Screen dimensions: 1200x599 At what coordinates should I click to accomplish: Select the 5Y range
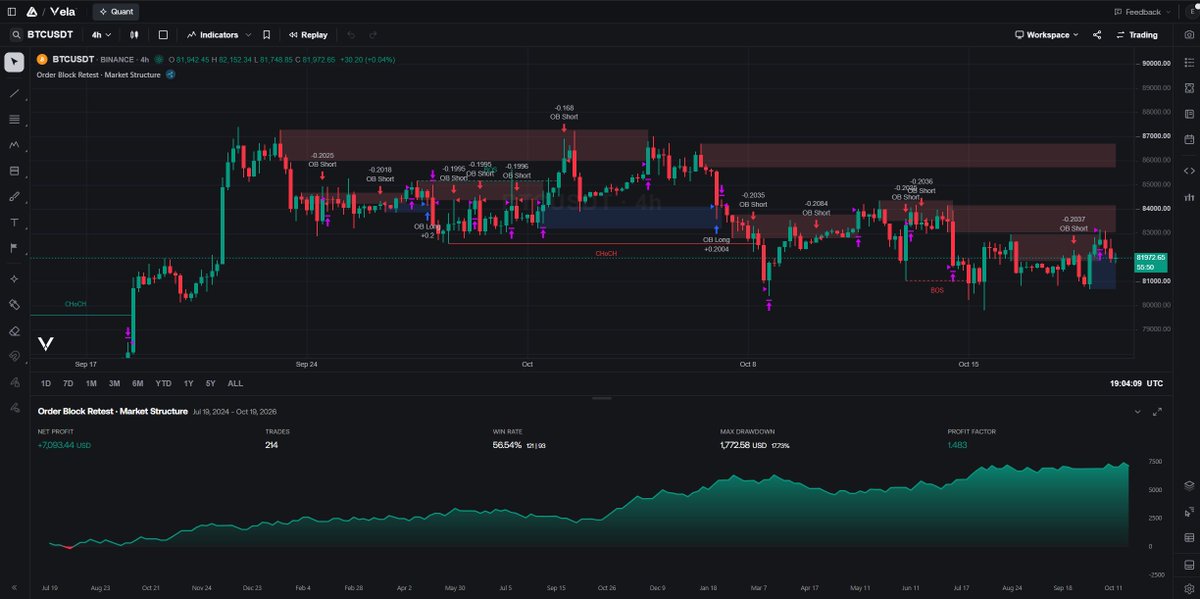pos(210,383)
